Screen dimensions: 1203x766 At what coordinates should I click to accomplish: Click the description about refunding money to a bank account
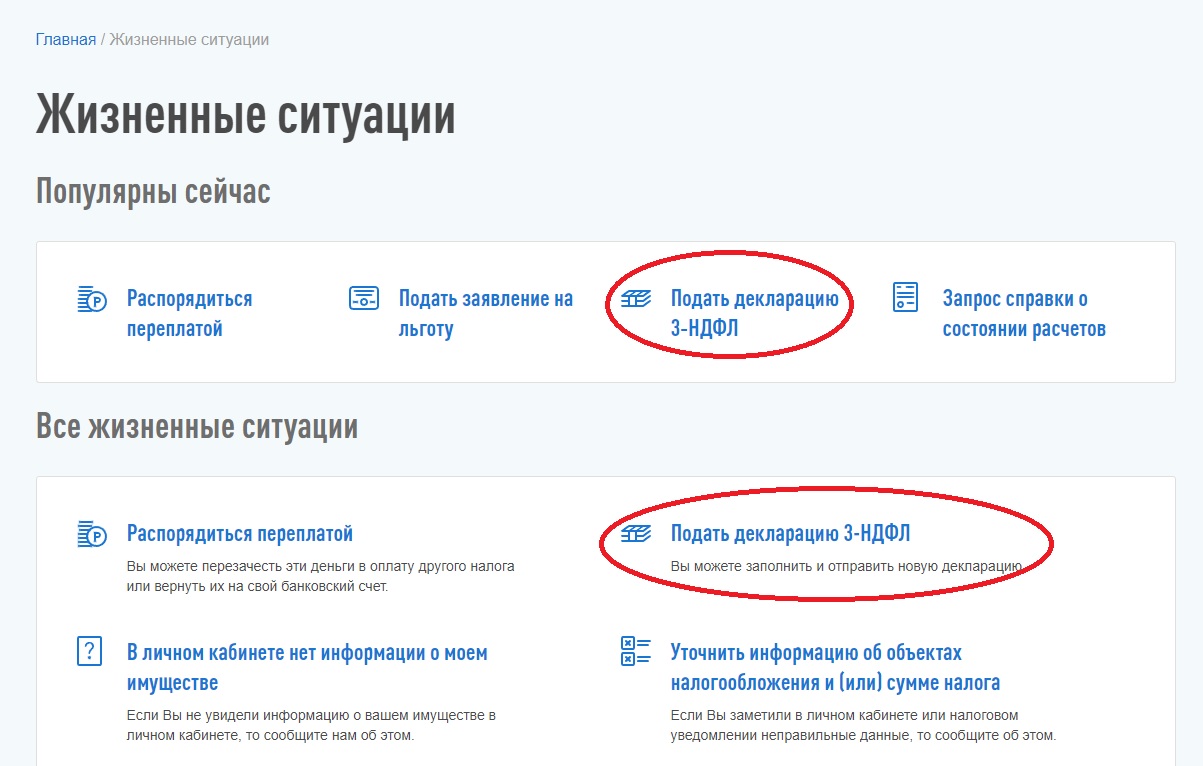tap(320, 576)
